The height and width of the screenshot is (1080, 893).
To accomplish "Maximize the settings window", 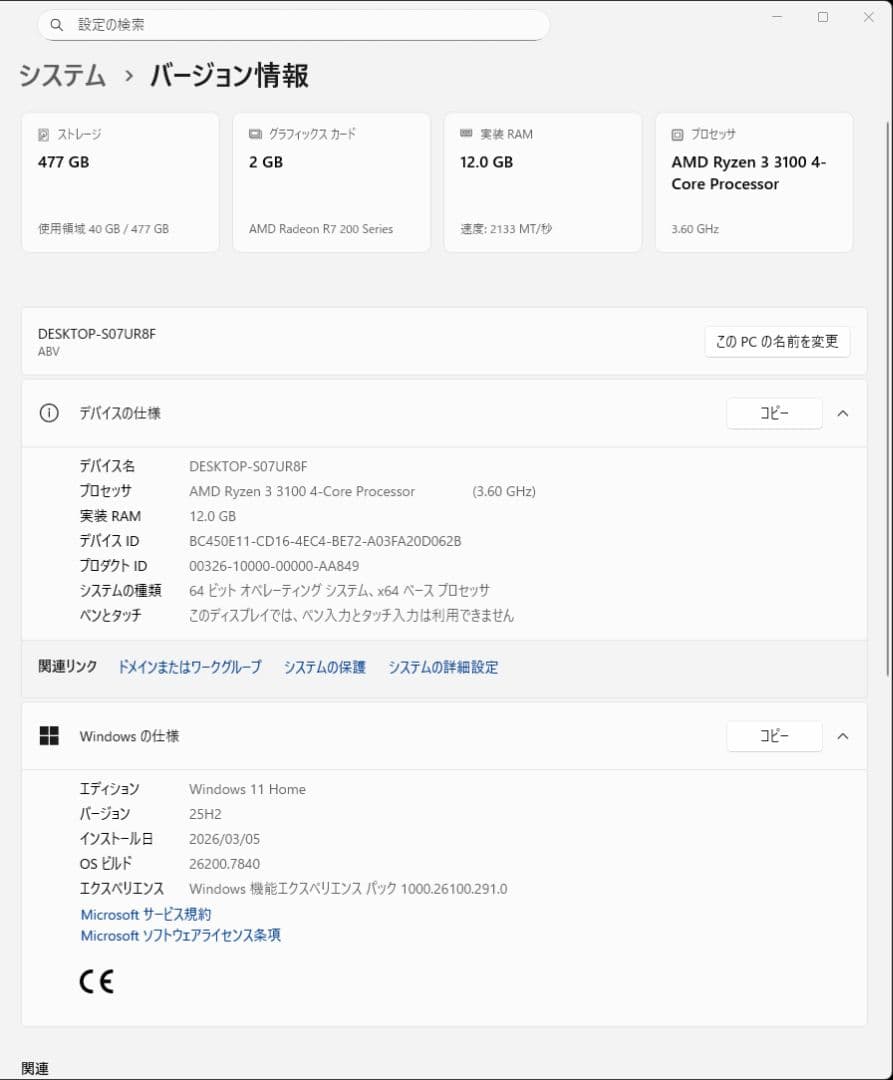I will click(823, 17).
